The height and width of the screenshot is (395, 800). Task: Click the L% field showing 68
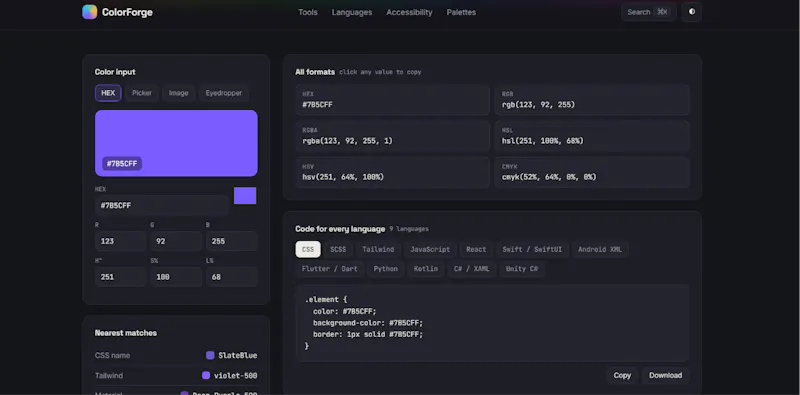232,277
